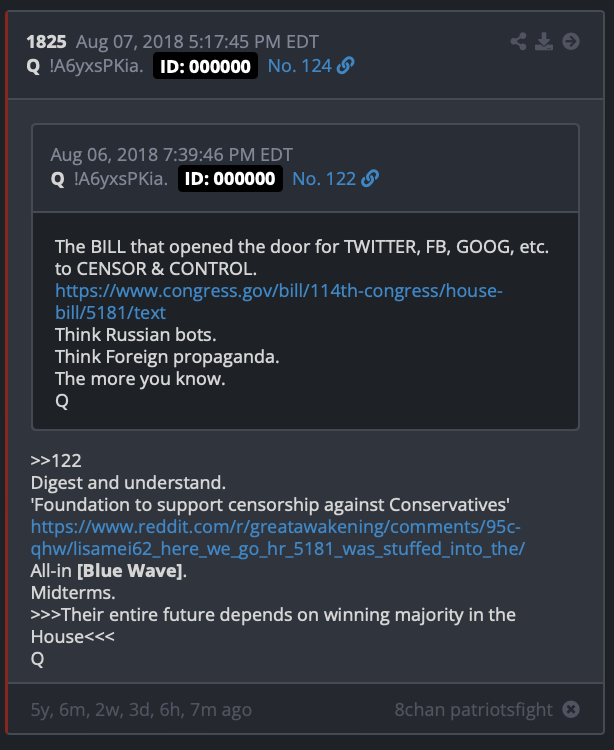Click the share icon on post 1825
This screenshot has height=750, width=614.
(x=518, y=42)
